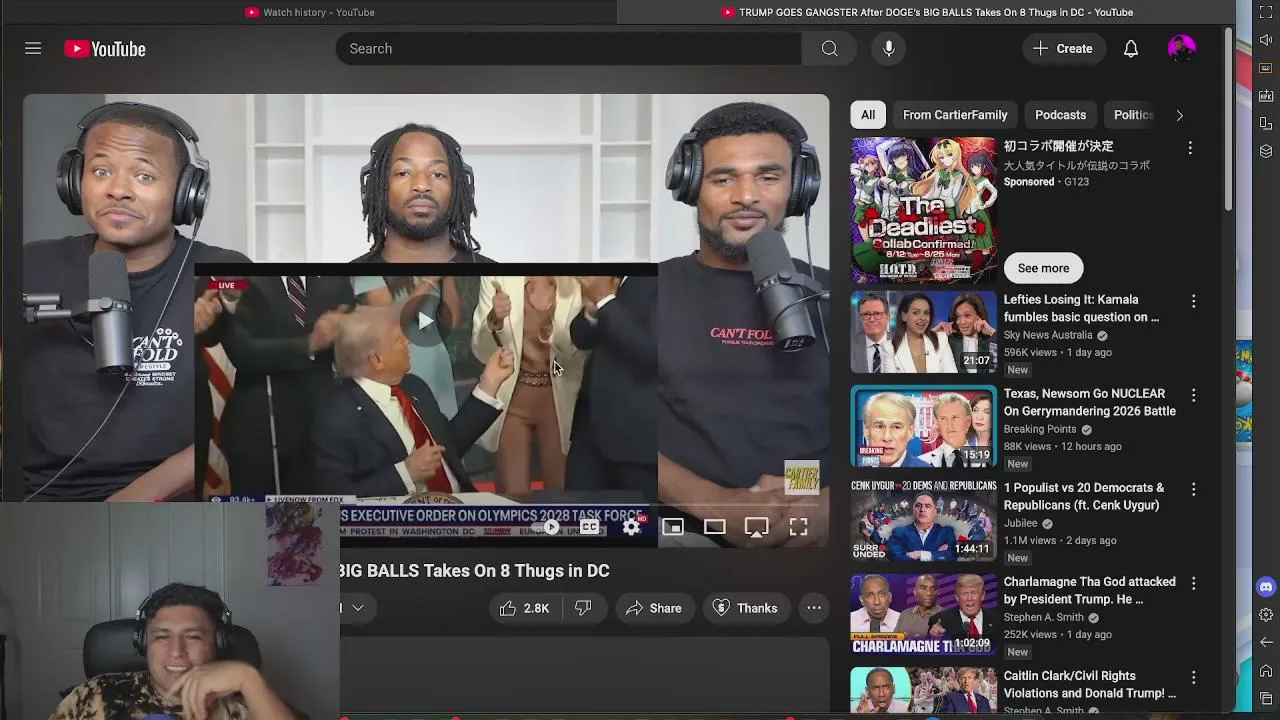Viewport: 1280px width, 720px height.
Task: Click the side panel stacked layers icon
Action: click(1266, 151)
